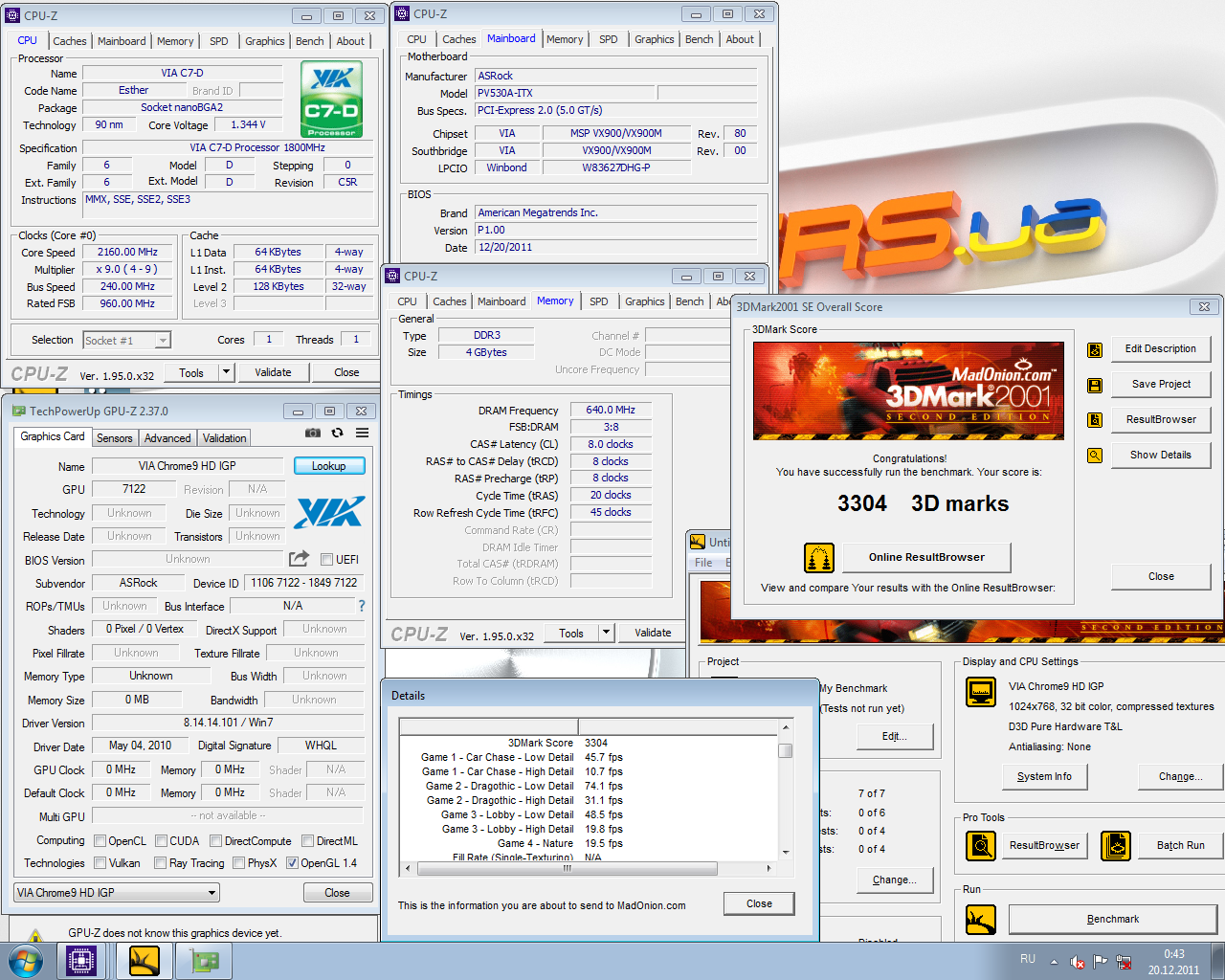Toggle OpenCL checkbox
Viewport: 1225px width, 980px height.
(x=100, y=841)
